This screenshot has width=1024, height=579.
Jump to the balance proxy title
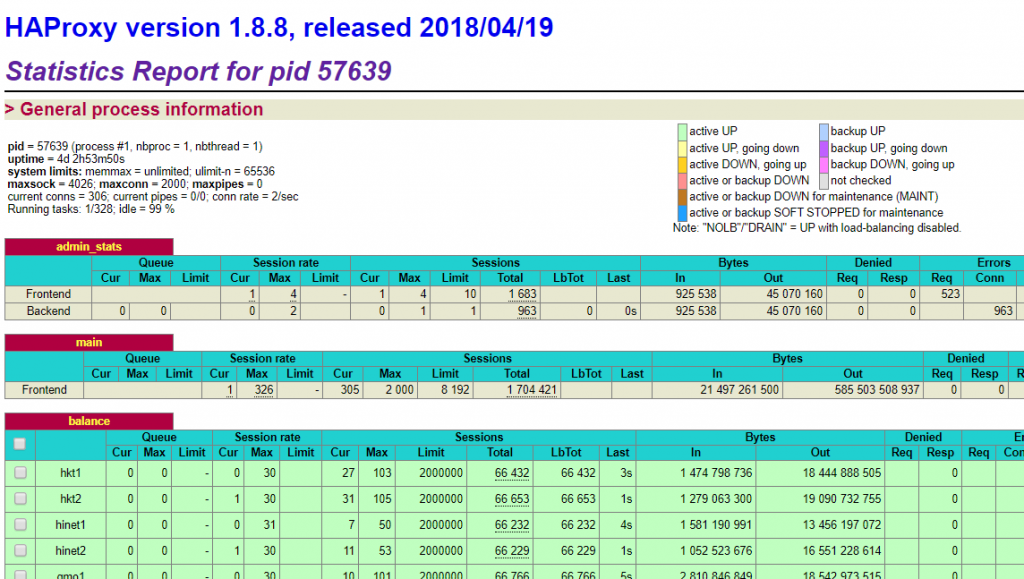tap(89, 421)
